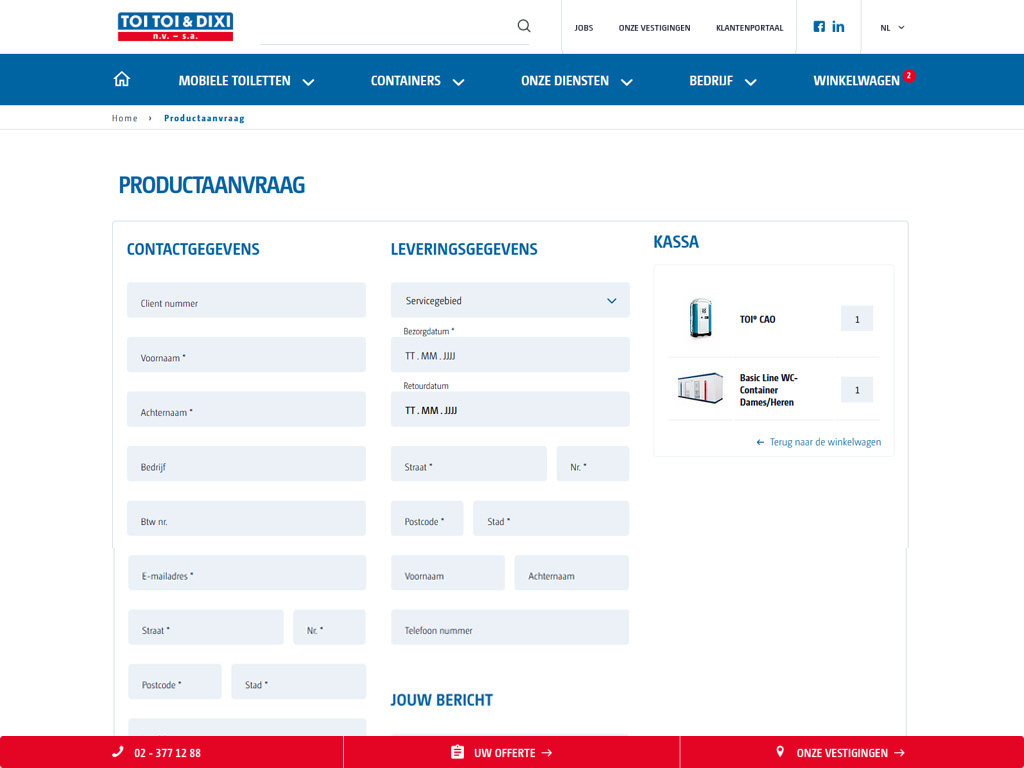
Task: Open the Klantenportaal link
Action: coord(749,28)
